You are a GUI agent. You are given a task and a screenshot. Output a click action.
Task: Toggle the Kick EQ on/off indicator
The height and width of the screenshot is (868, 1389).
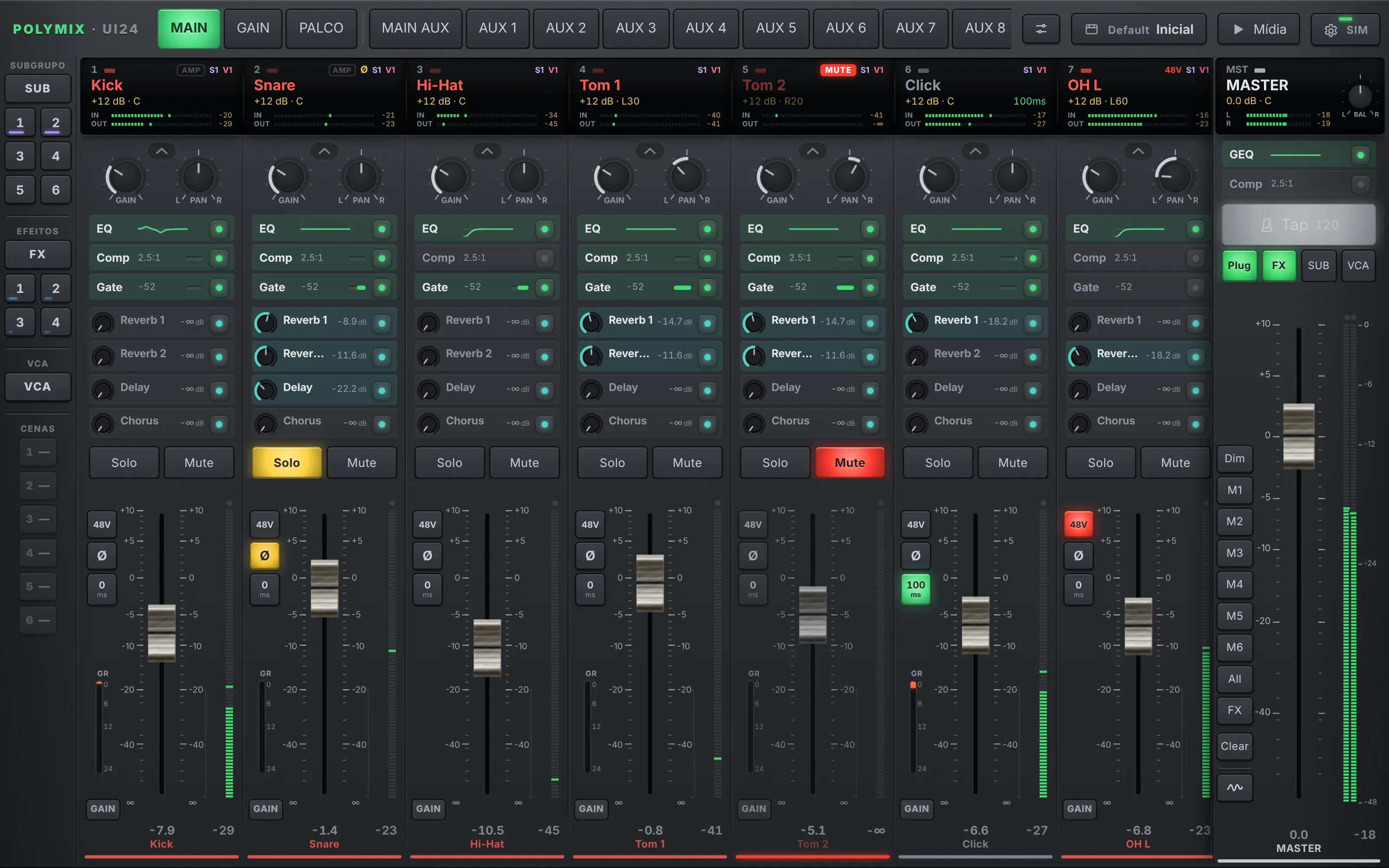coord(219,229)
